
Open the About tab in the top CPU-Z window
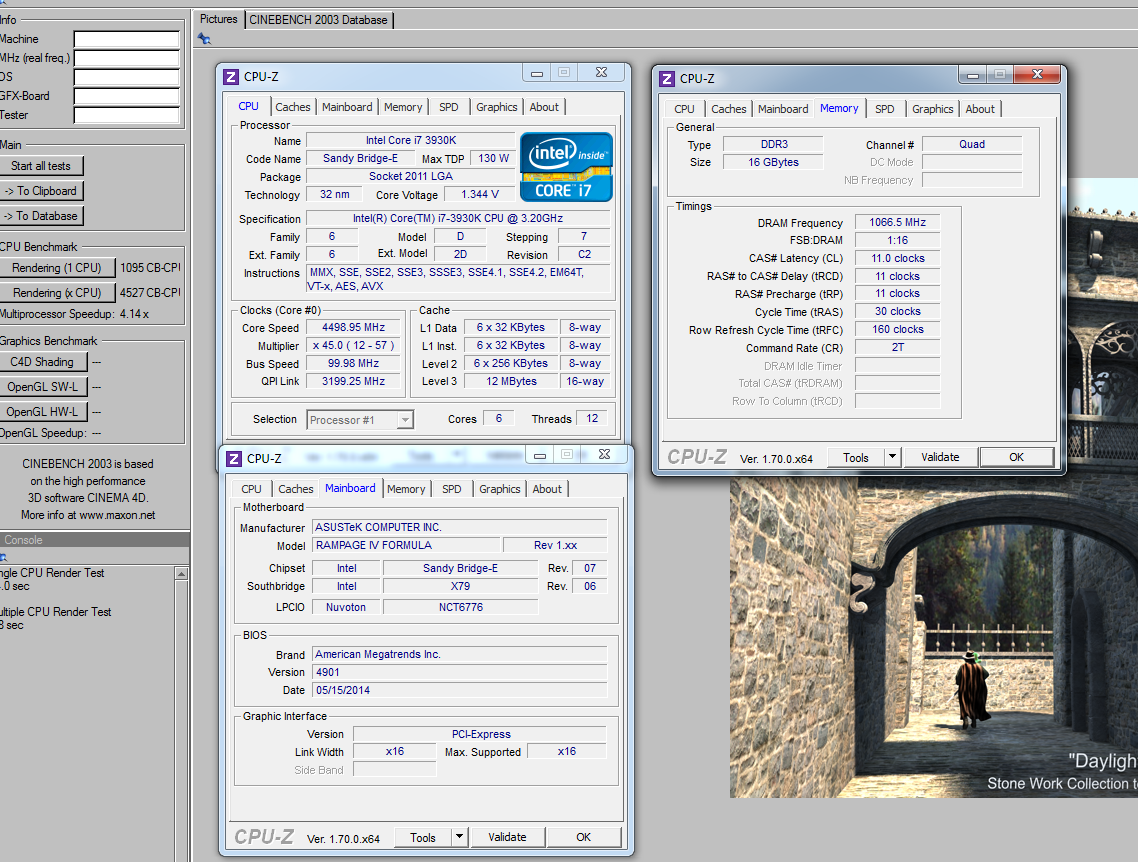(x=544, y=107)
